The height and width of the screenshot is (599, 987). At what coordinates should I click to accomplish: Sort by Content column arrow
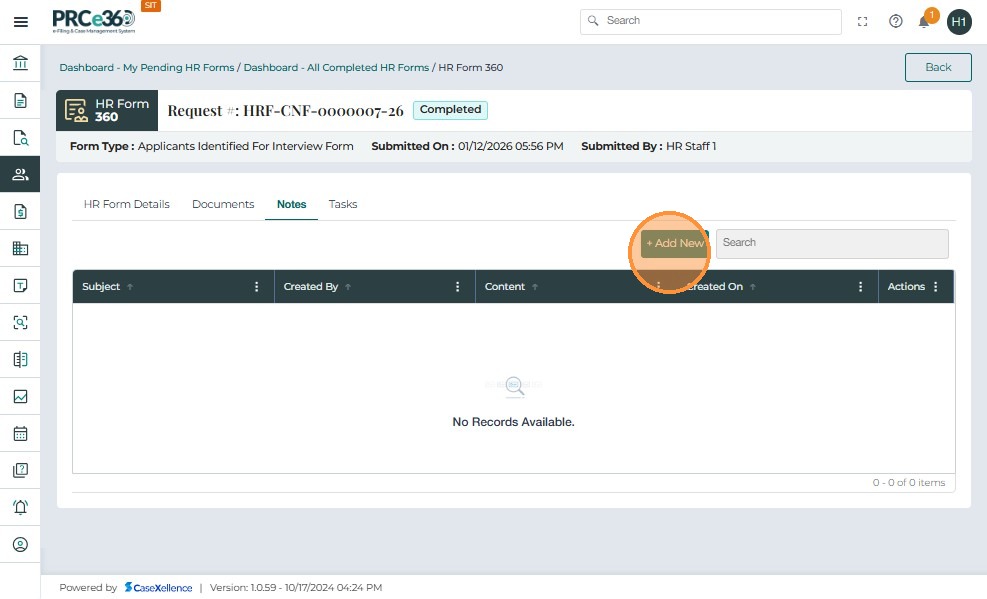(534, 287)
